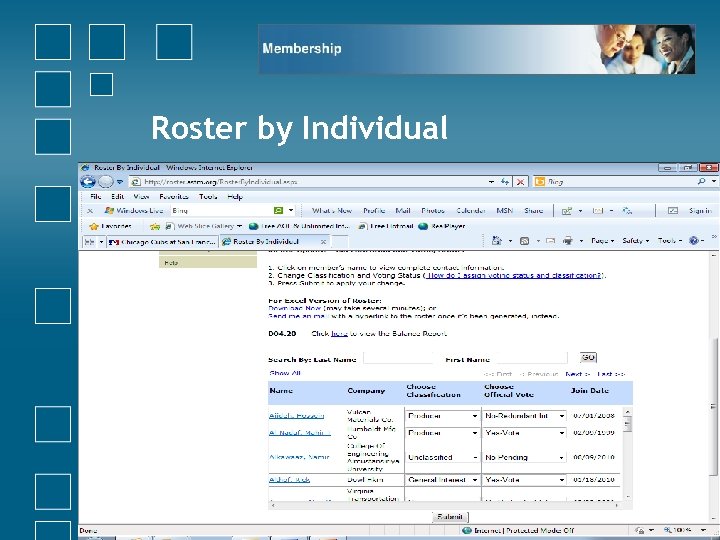Open the address bar history dropdown arrow

click(x=492, y=182)
